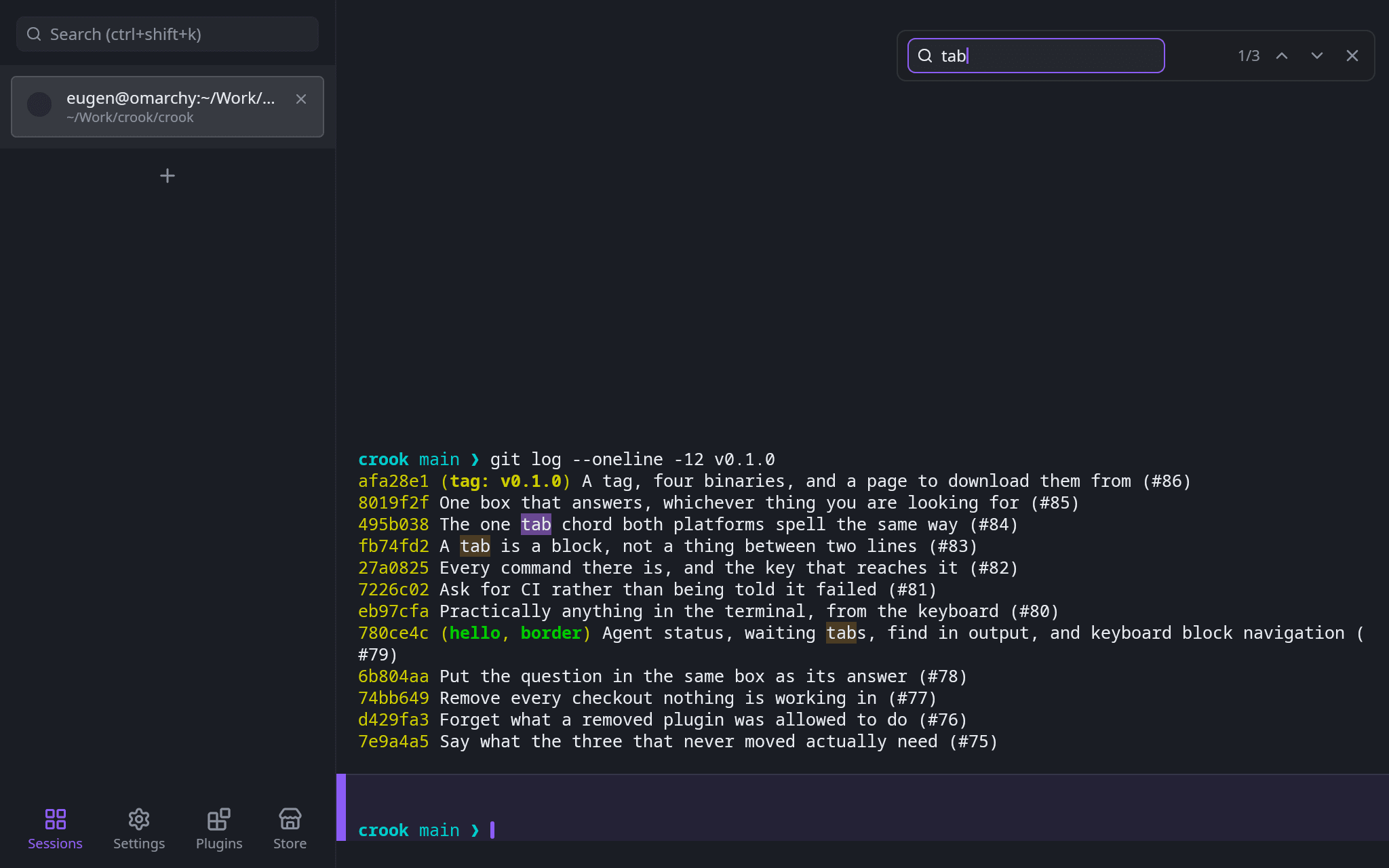Screen dimensions: 1389x868
Task: Add a new session with plus icon
Action: (x=168, y=176)
